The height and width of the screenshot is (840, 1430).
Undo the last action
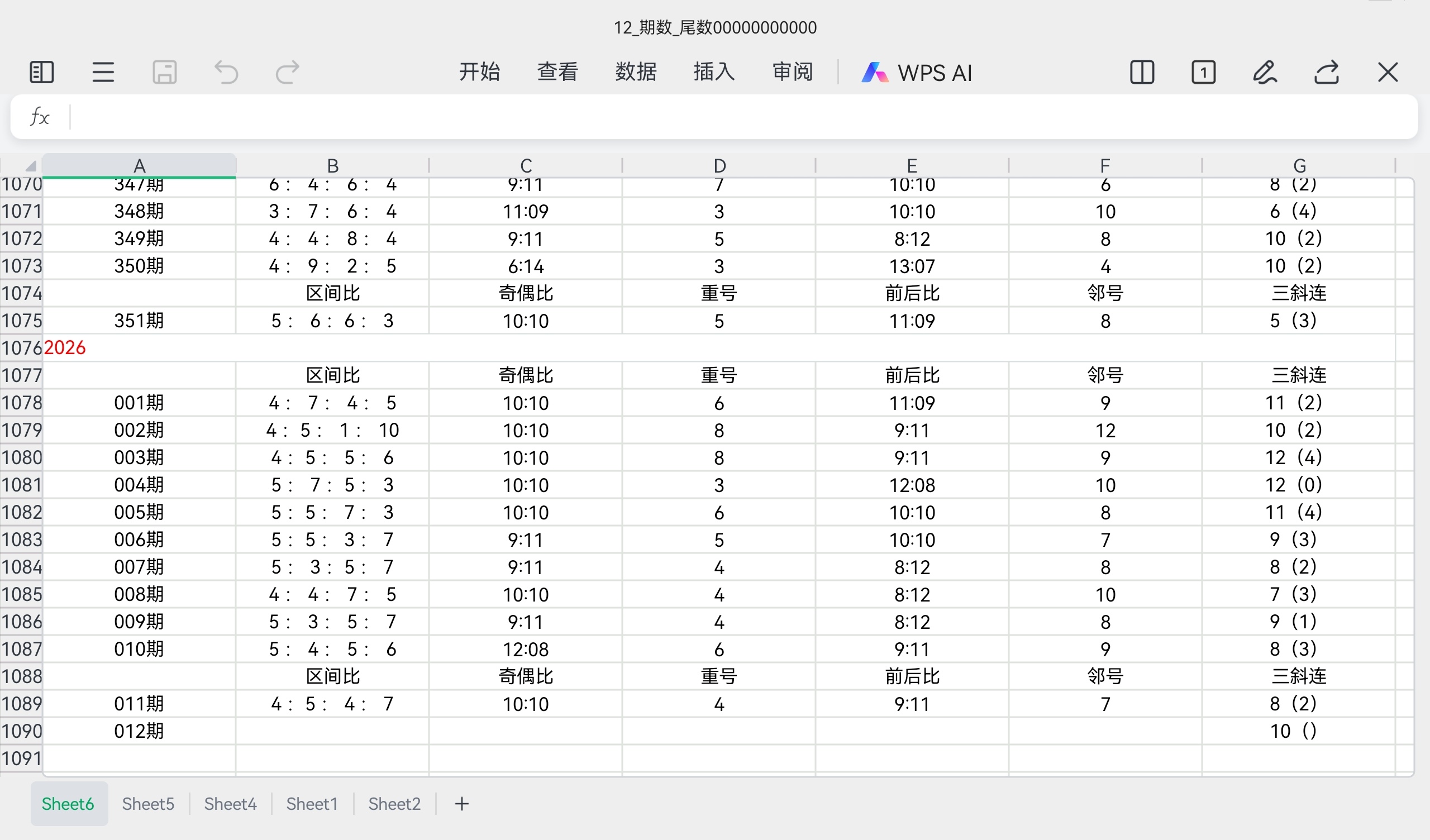pos(226,73)
